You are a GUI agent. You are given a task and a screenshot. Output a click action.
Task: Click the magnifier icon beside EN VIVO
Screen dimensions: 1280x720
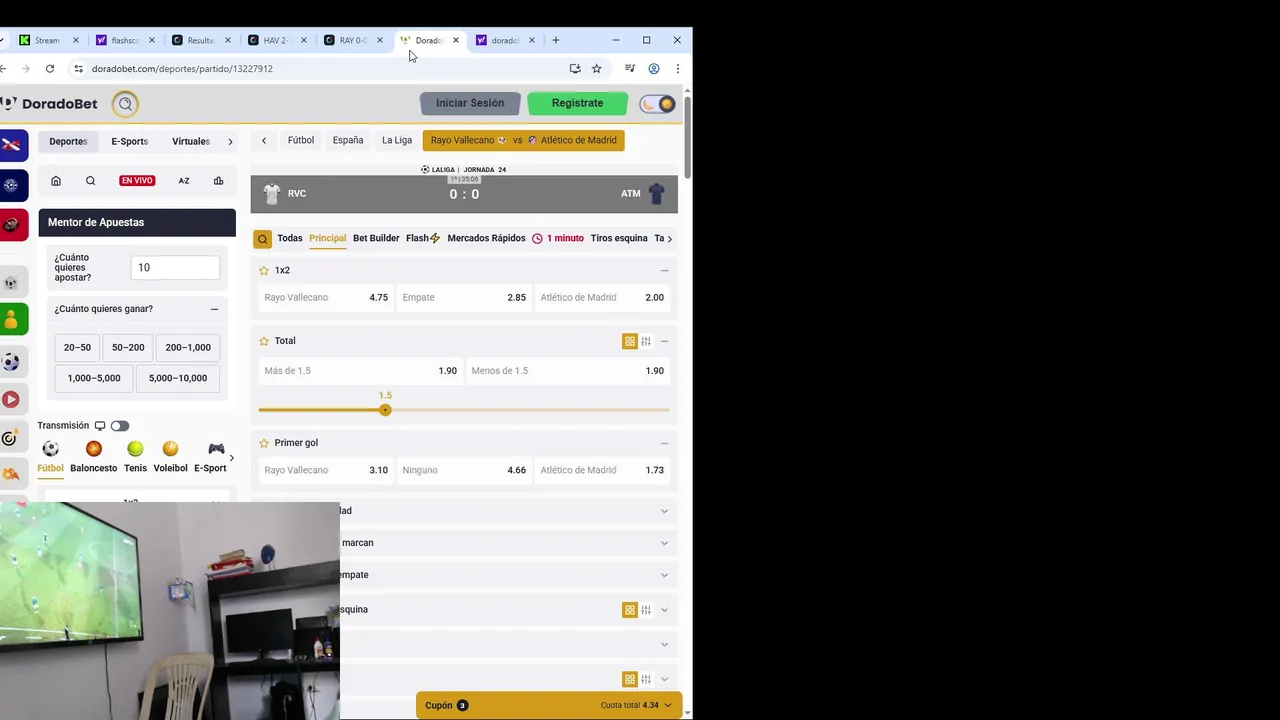click(x=90, y=181)
